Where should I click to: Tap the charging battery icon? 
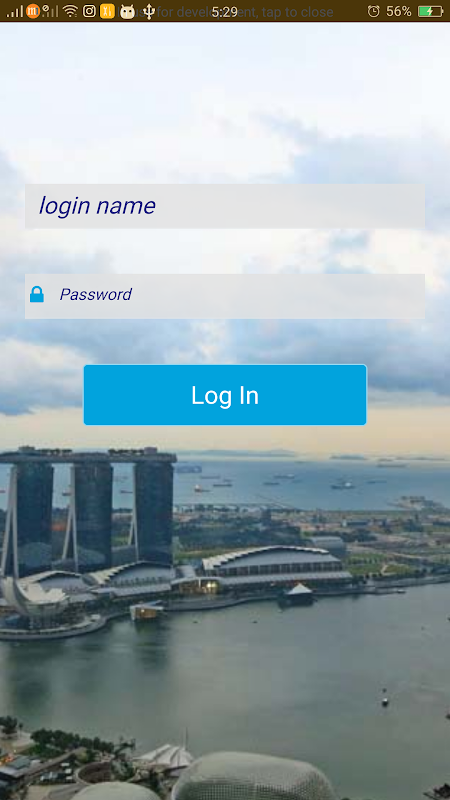click(x=430, y=11)
